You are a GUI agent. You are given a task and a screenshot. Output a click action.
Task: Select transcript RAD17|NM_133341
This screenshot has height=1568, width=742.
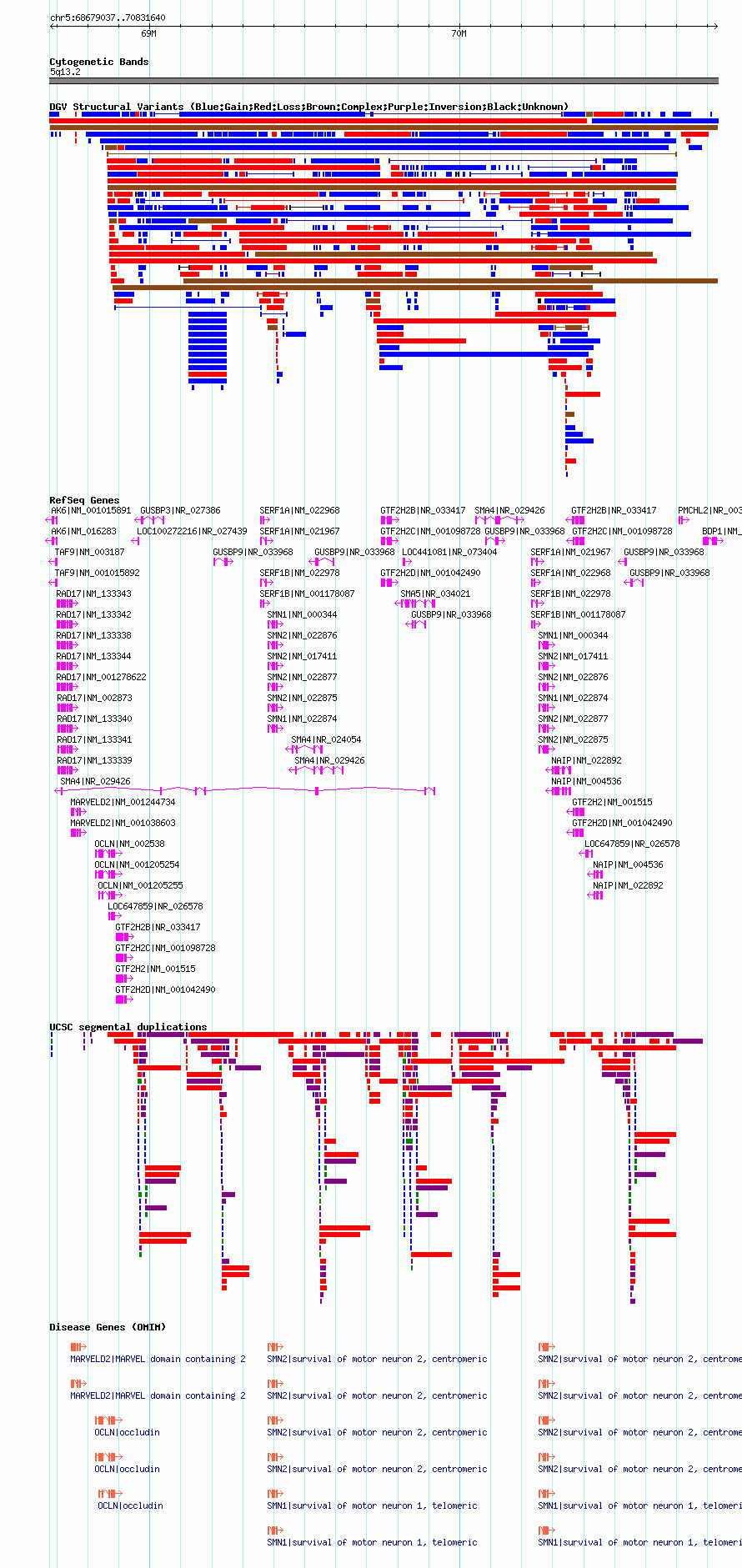point(94,739)
